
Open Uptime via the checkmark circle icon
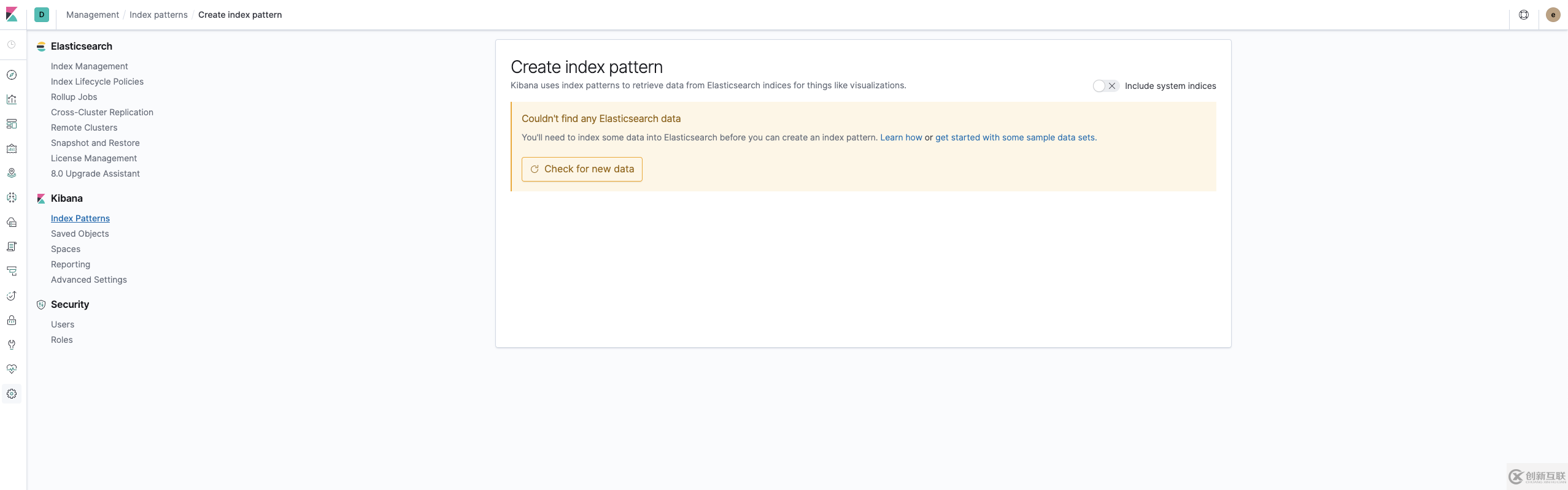pyautogui.click(x=12, y=296)
